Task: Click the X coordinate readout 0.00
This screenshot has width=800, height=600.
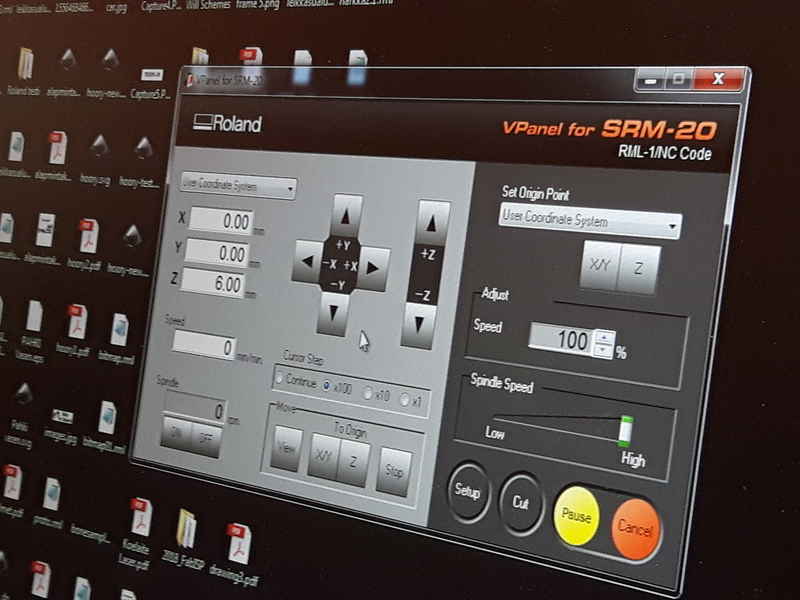Action: 221,221
